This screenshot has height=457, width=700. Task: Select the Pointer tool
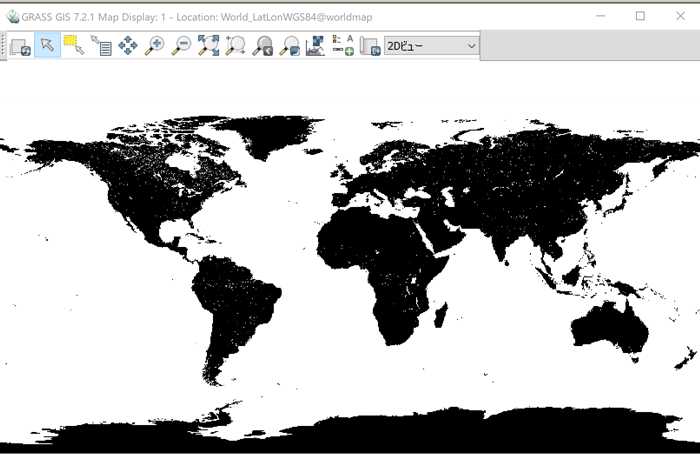(x=47, y=46)
